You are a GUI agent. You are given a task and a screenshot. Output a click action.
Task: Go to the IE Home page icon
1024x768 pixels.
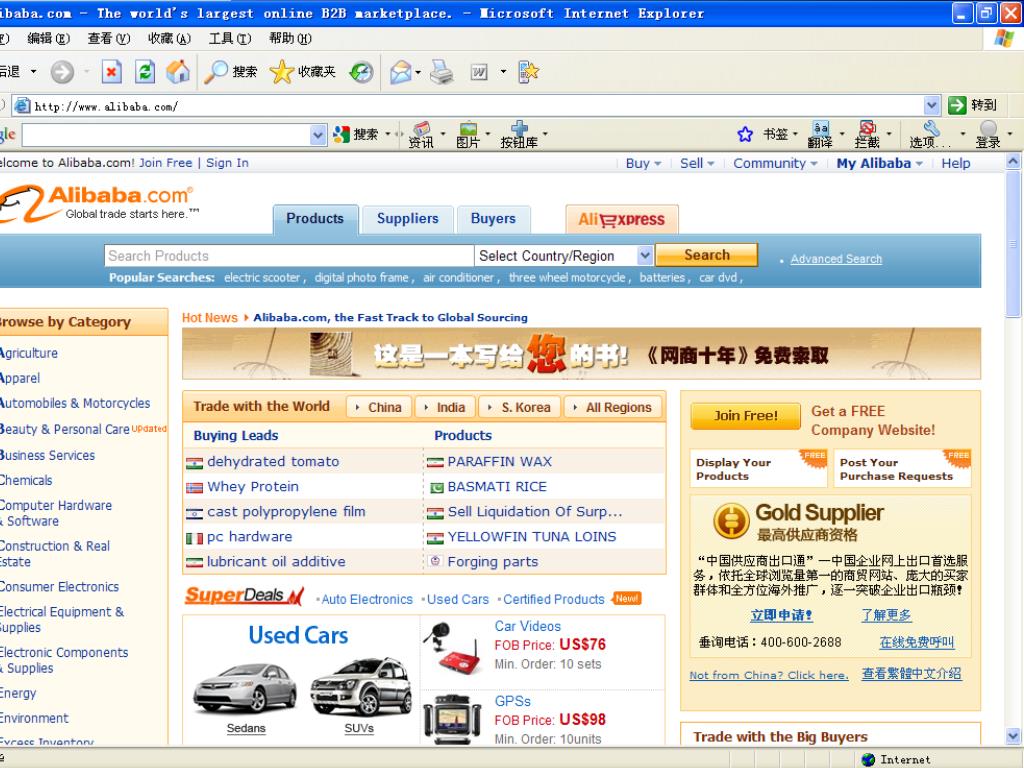(x=178, y=72)
